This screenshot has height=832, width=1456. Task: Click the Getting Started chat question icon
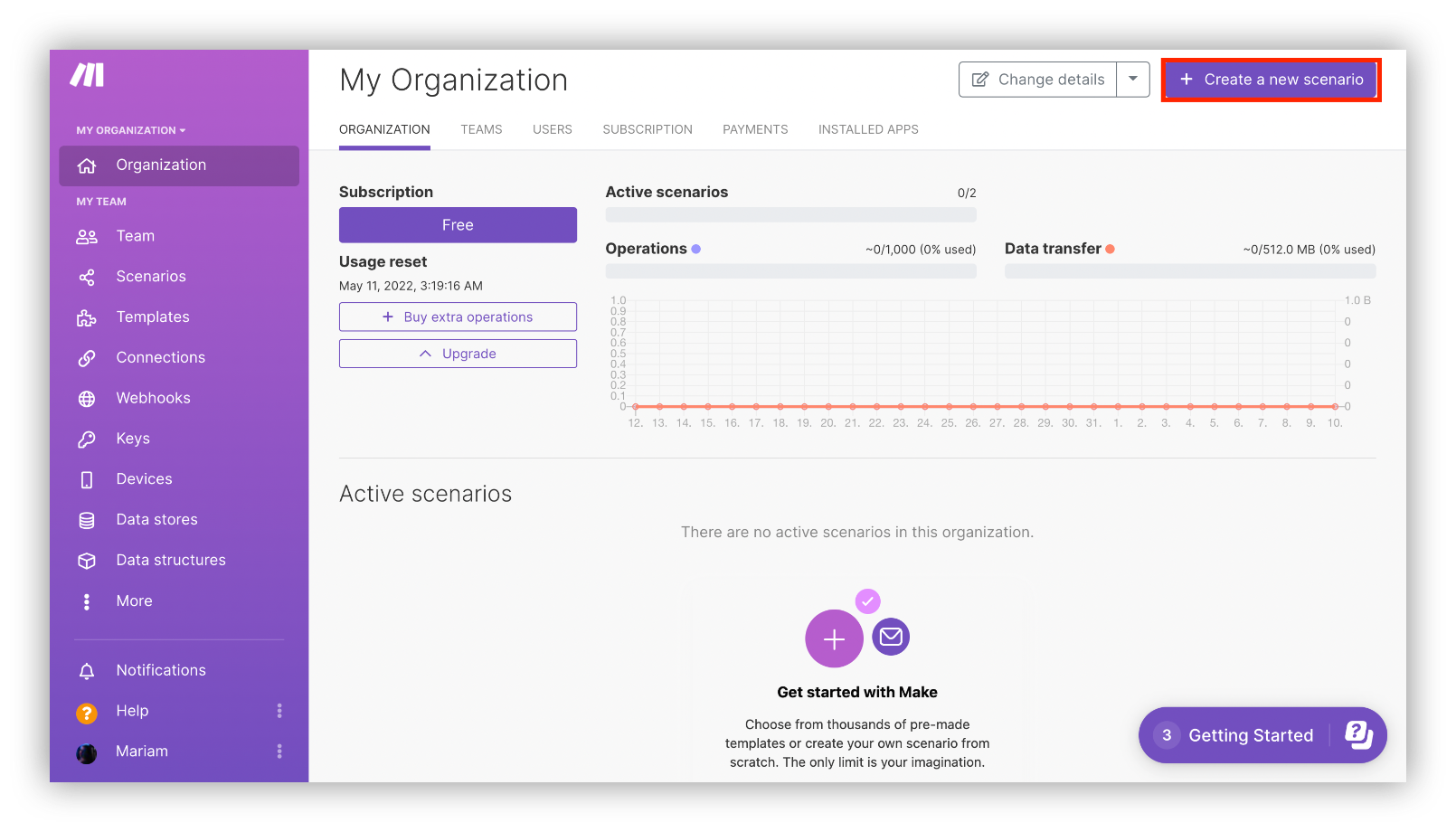[1358, 735]
